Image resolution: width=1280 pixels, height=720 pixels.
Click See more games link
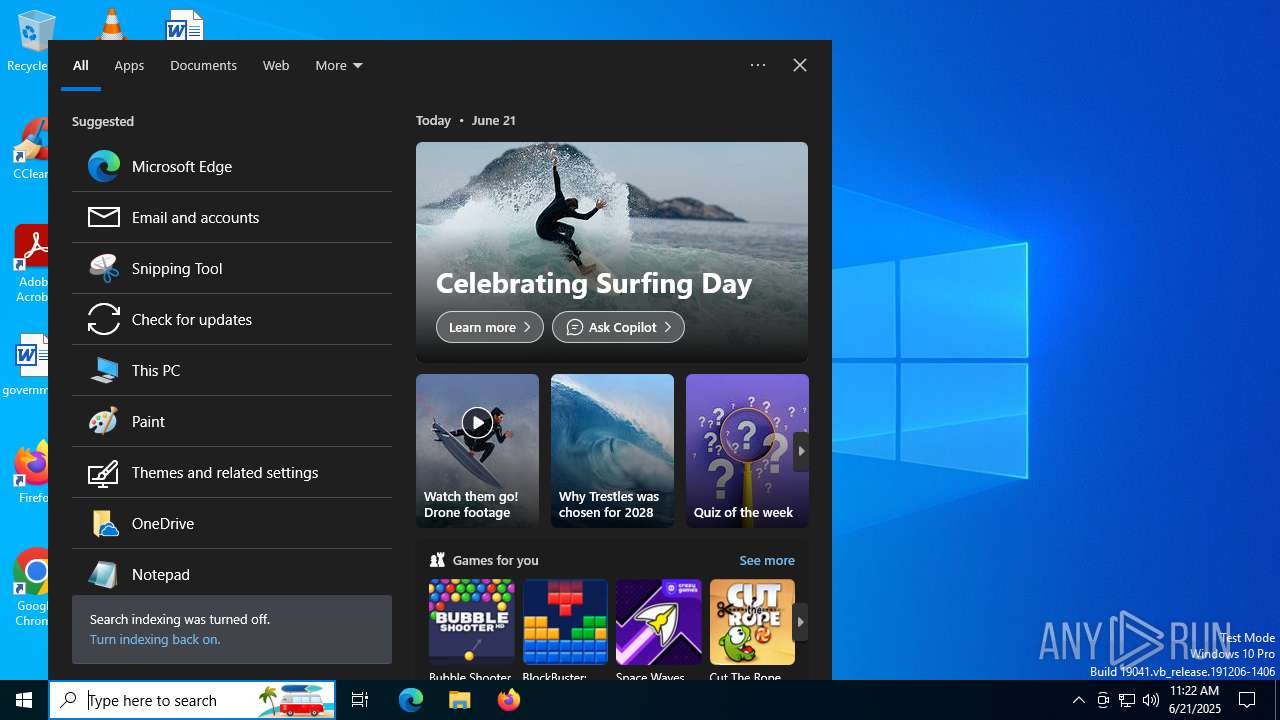(767, 560)
